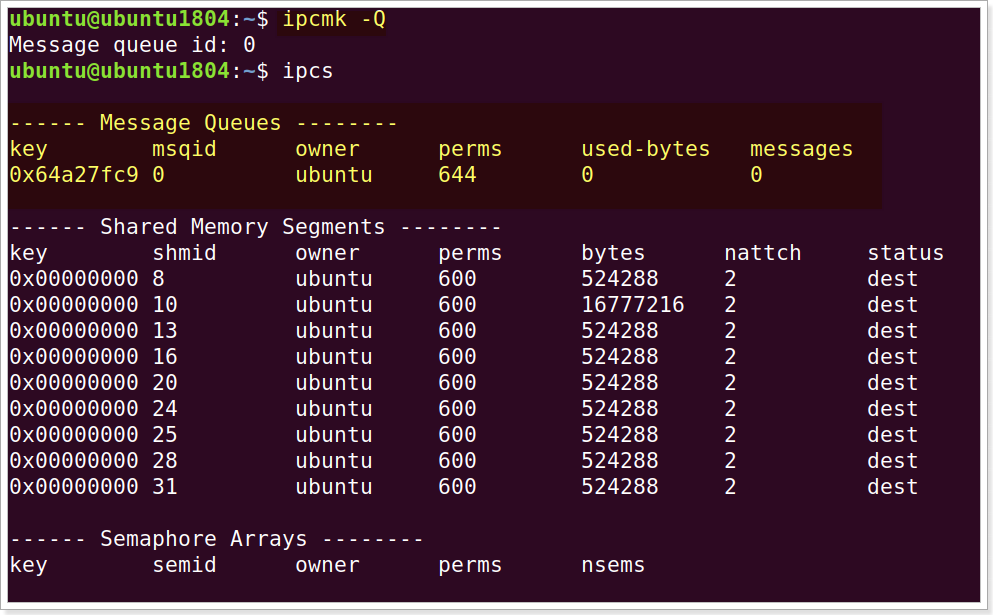
Task: Click the 'Message Queues' section header
Action: coord(190,123)
